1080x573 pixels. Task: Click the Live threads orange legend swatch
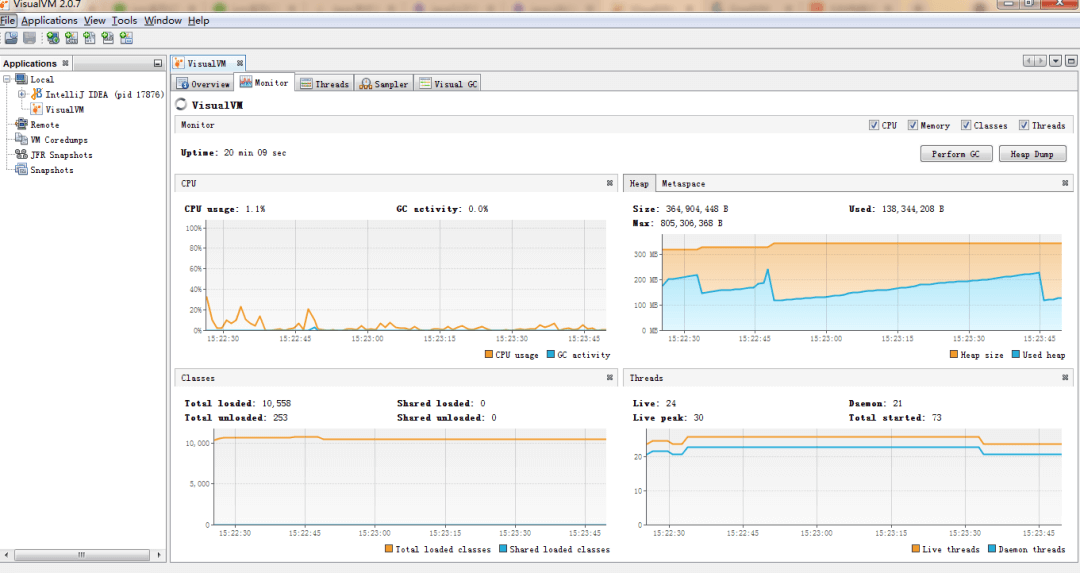pos(915,548)
